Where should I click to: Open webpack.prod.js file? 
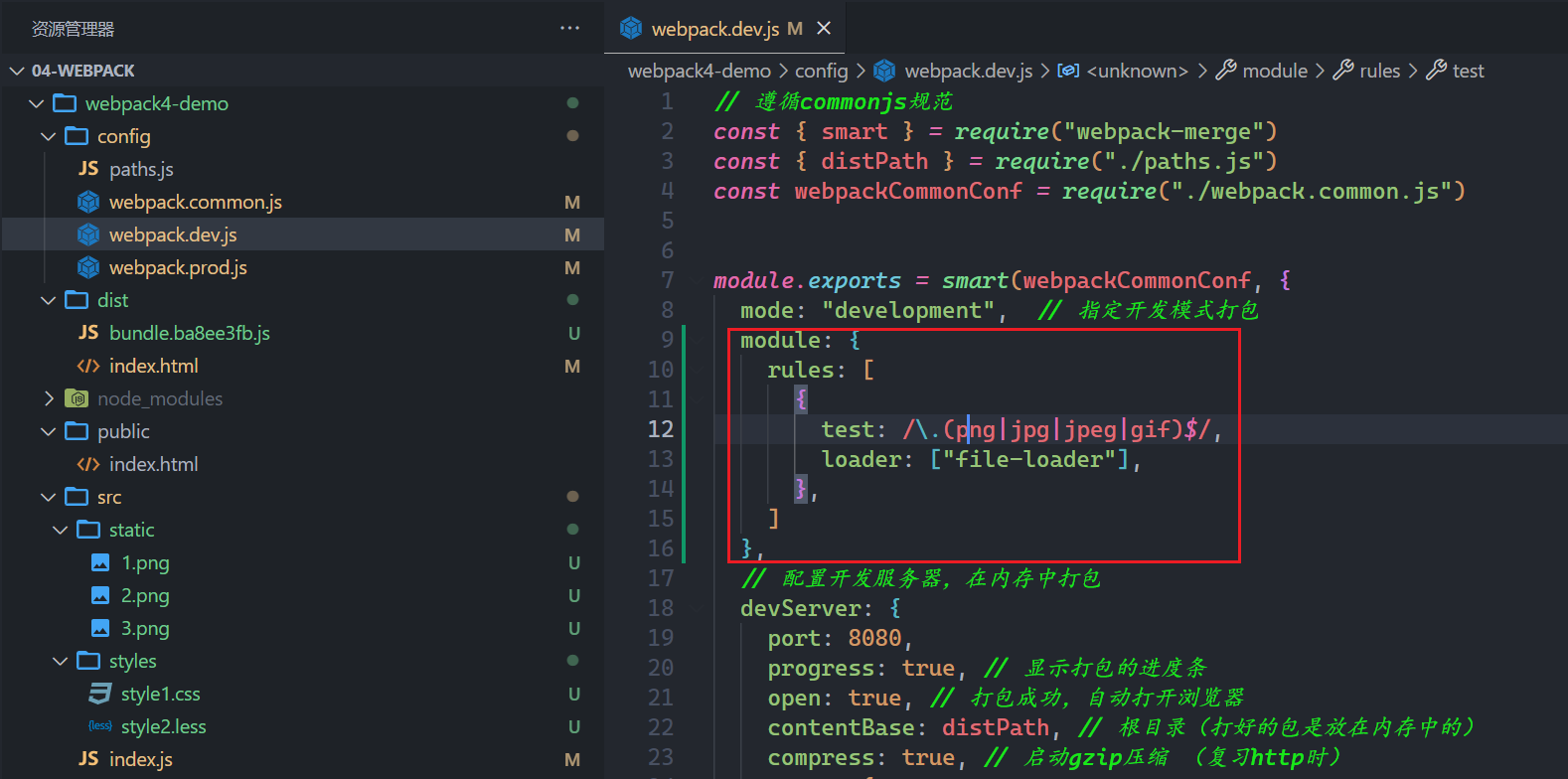(178, 267)
